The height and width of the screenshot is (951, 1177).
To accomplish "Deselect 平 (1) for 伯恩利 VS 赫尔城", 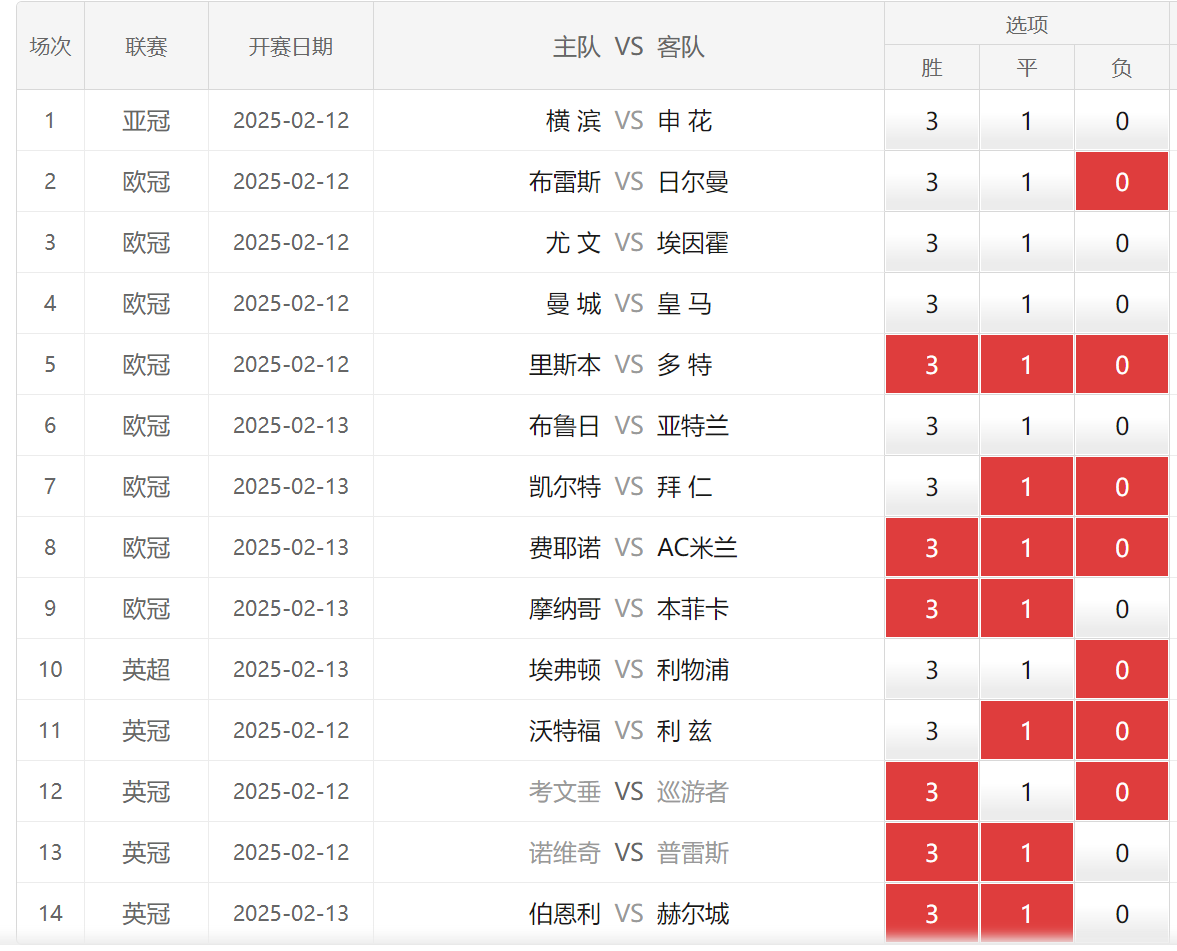I will 1026,913.
